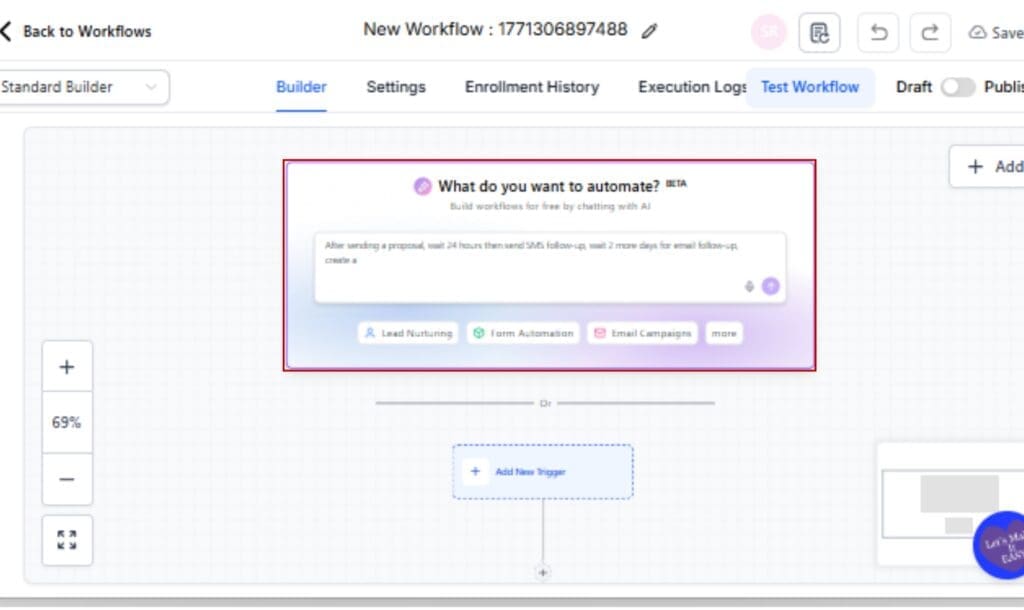This screenshot has width=1024, height=610.
Task: Save the workflow via the cloud button
Action: 995,33
